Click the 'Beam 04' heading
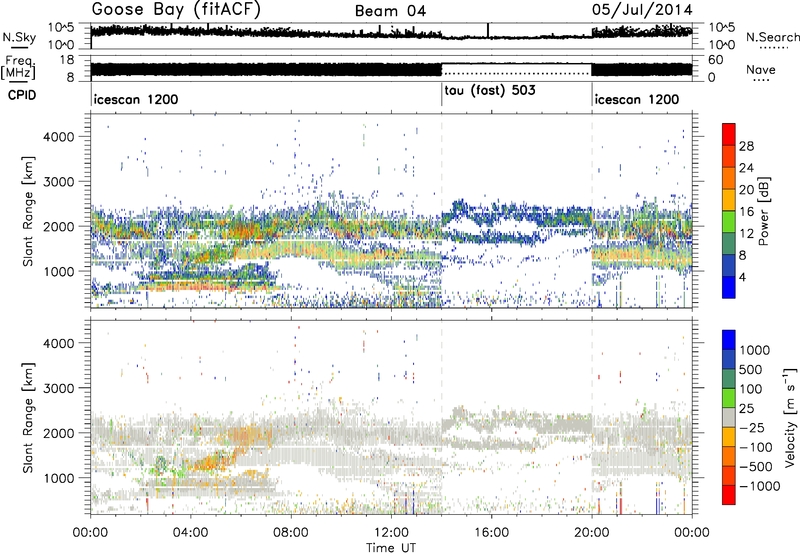 coord(390,11)
